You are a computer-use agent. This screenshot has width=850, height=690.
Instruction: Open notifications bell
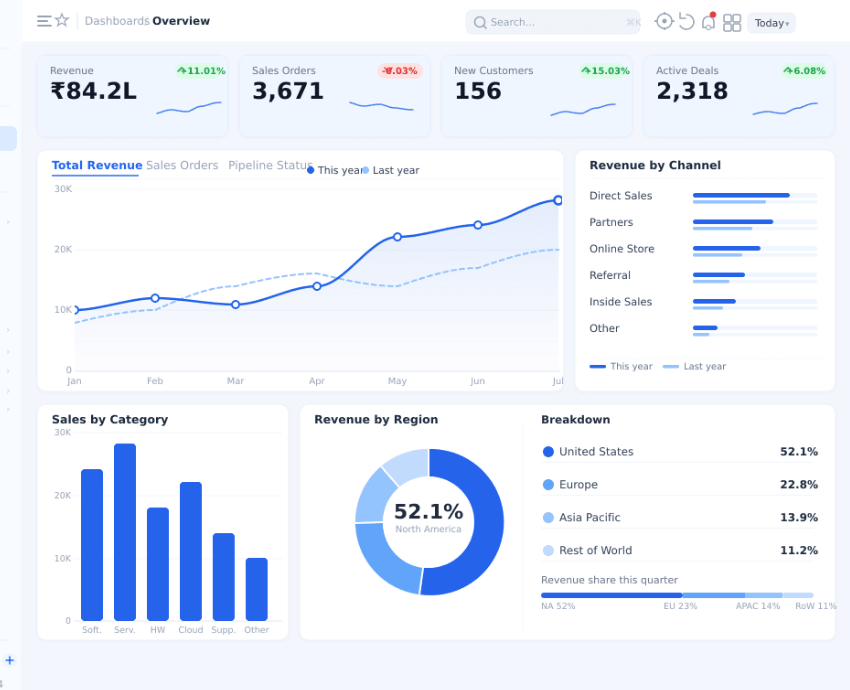709,22
